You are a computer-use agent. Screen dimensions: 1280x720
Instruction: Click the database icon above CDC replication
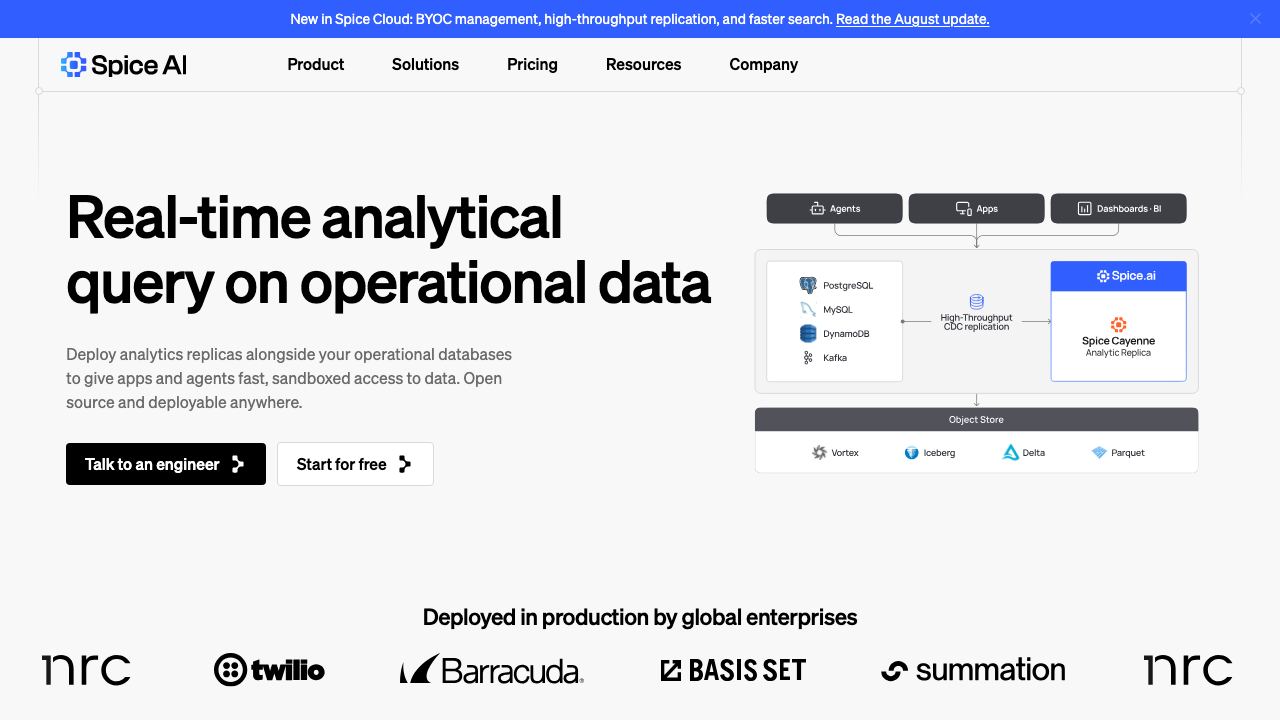pyautogui.click(x=976, y=301)
